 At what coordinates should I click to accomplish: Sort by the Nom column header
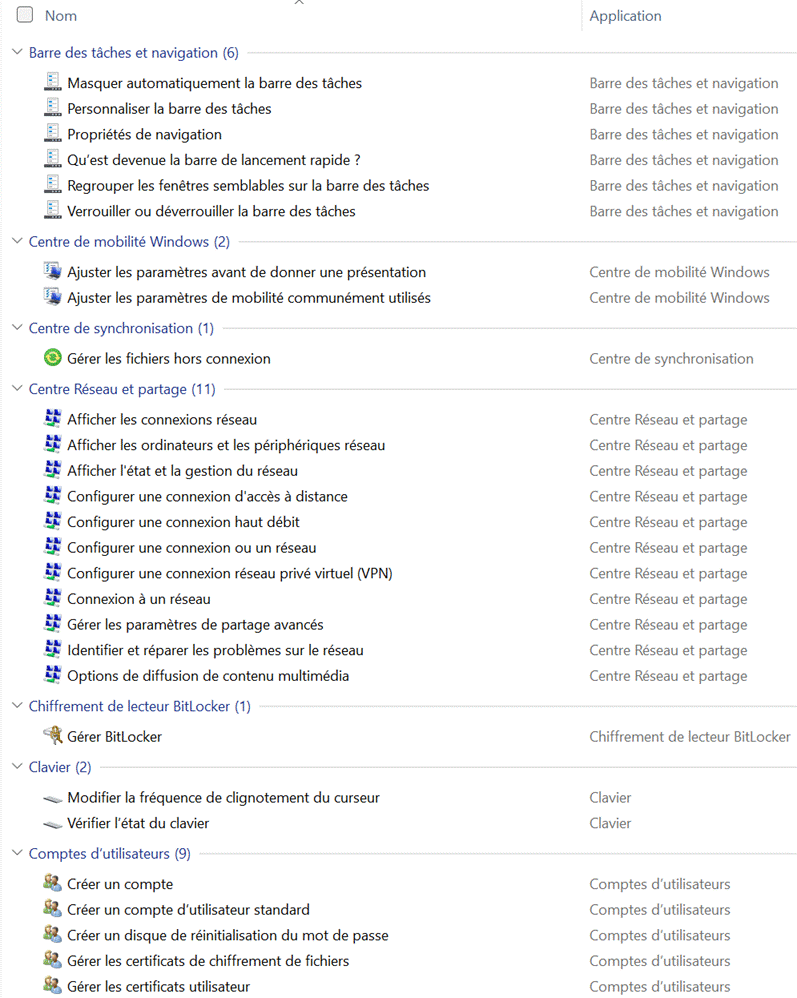pyautogui.click(x=61, y=16)
